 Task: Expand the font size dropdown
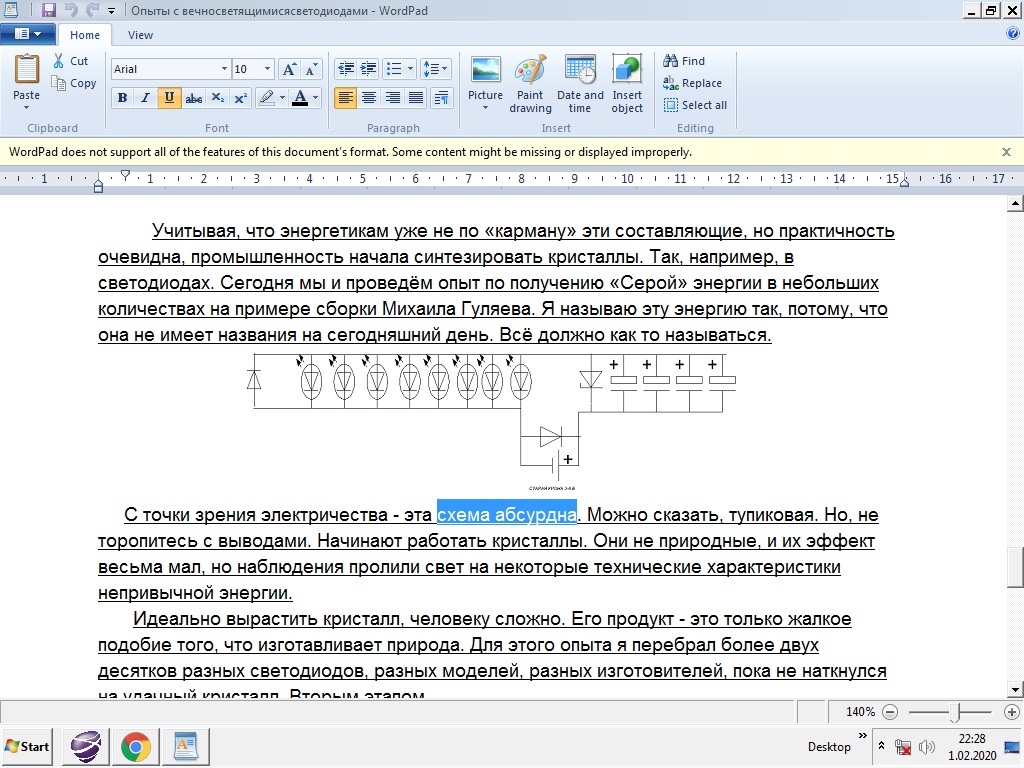pos(267,69)
